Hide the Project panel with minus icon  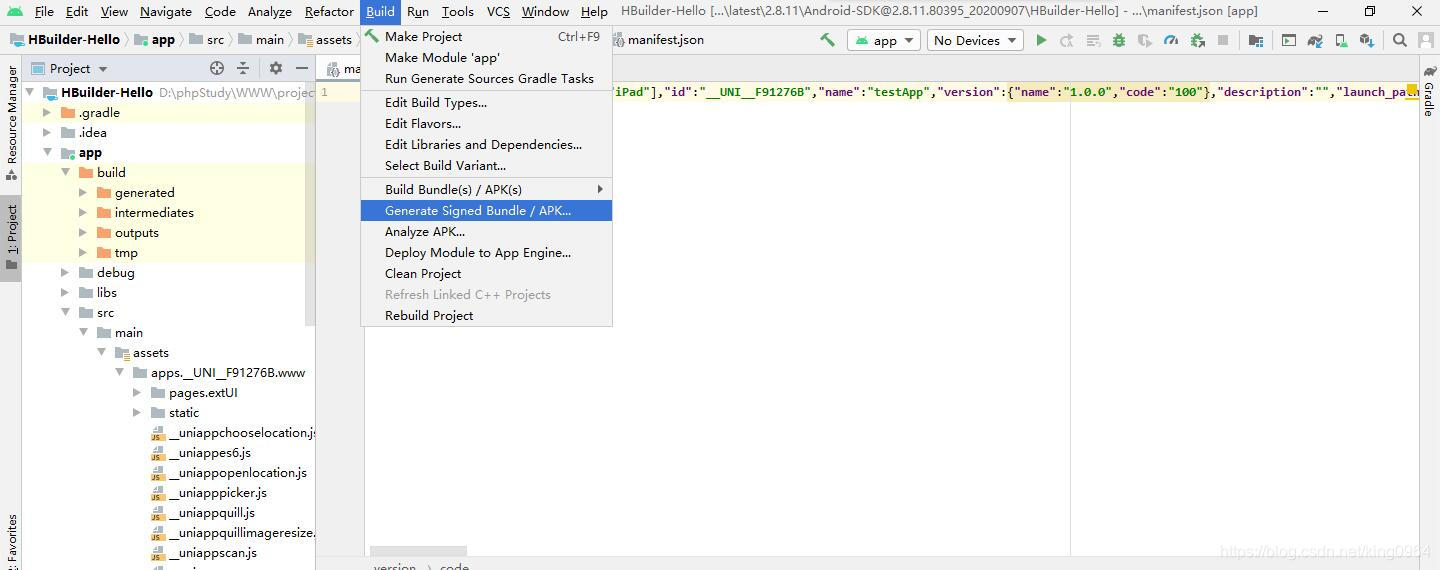pyautogui.click(x=300, y=68)
